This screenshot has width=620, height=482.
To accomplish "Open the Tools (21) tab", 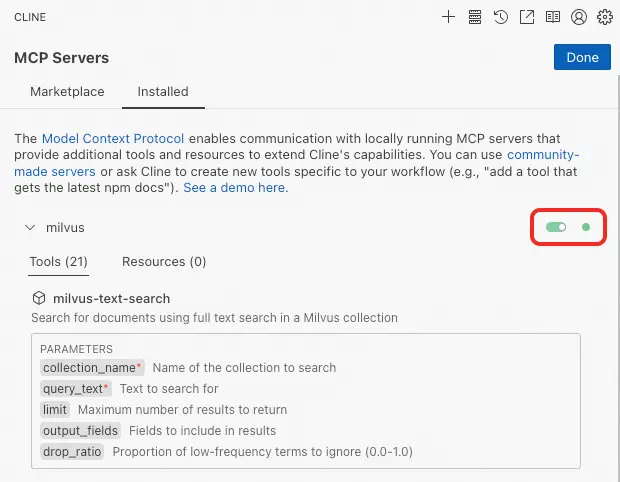I will tap(59, 262).
